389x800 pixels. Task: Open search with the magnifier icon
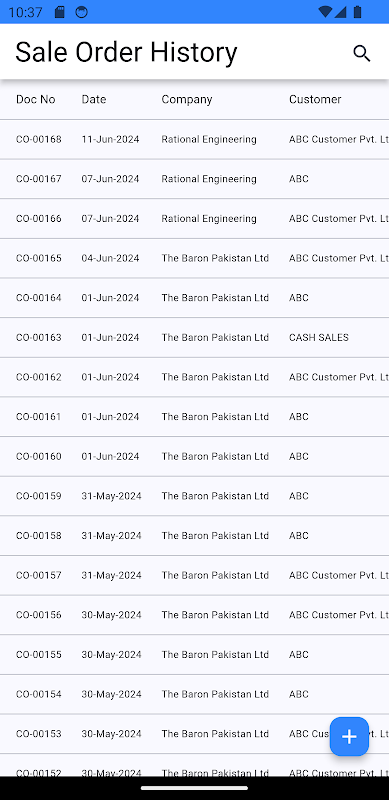[x=361, y=53]
